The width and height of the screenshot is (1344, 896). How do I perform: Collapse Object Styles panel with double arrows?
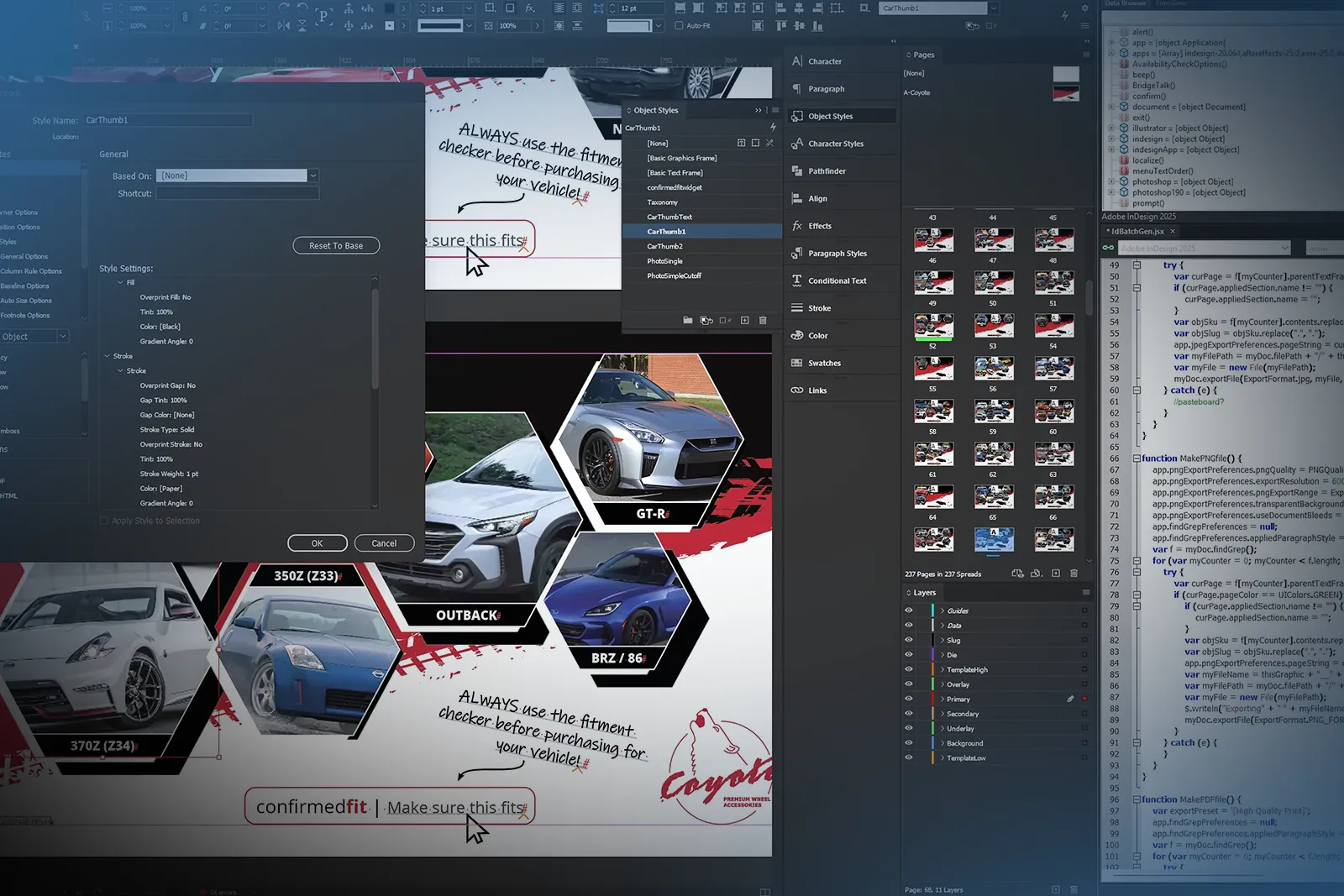(759, 110)
